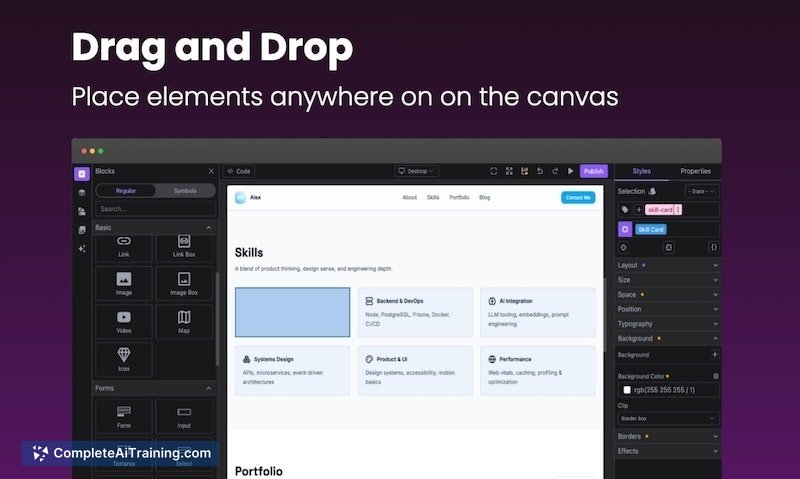The height and width of the screenshot is (479, 800).
Task: Switch block list to Symbols
Action: coord(185,190)
